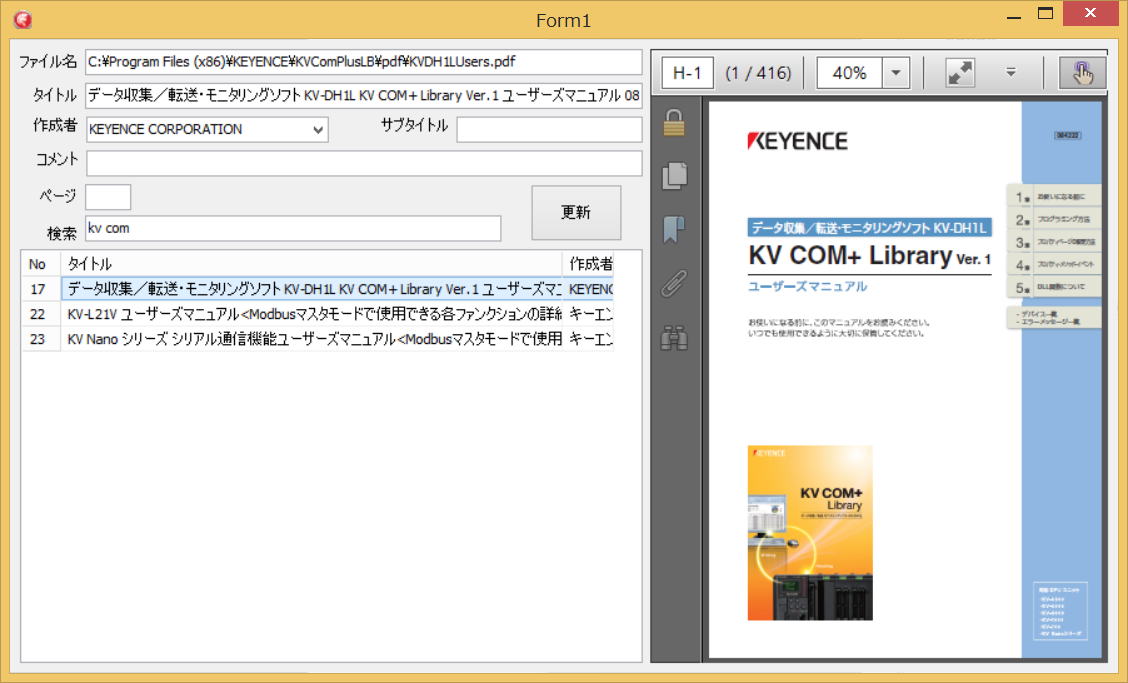Open the toolbar options small arrow
Screen dimensions: 1128x683
pos(1011,72)
